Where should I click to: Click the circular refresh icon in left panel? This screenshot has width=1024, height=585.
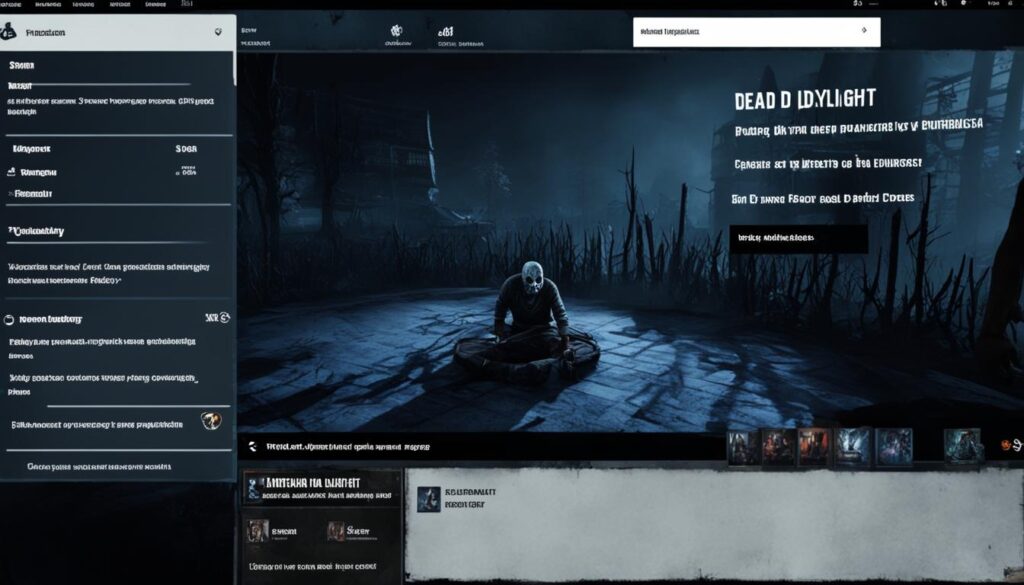[225, 318]
